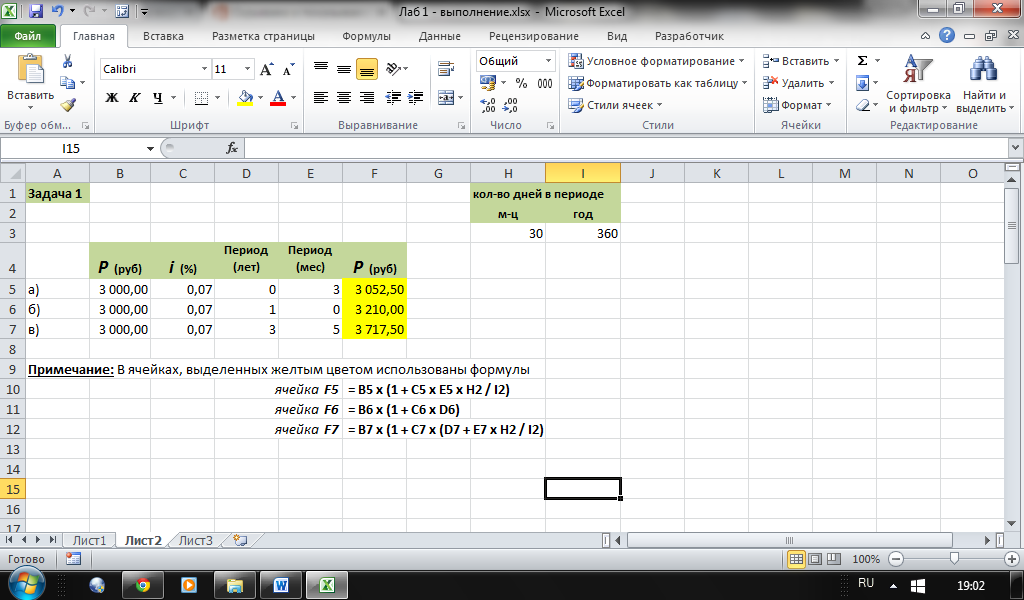Click the Стили ячеек button
This screenshot has width=1024, height=600.
[x=612, y=105]
